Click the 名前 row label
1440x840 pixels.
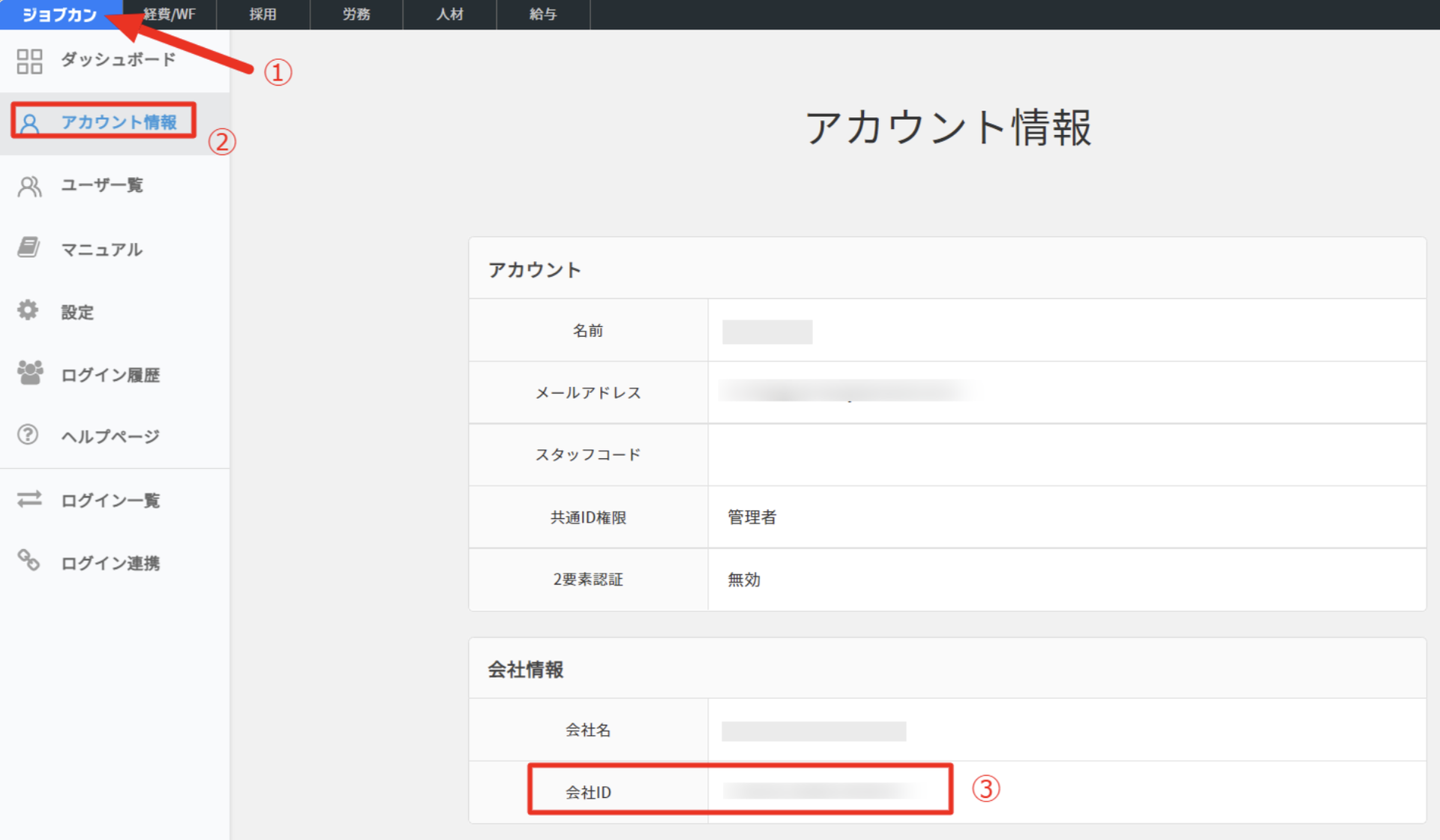click(588, 331)
